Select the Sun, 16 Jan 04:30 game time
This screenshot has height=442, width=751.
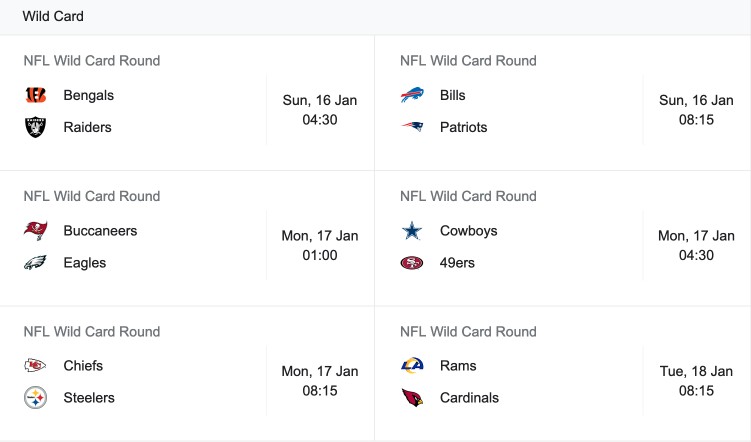[x=320, y=110]
